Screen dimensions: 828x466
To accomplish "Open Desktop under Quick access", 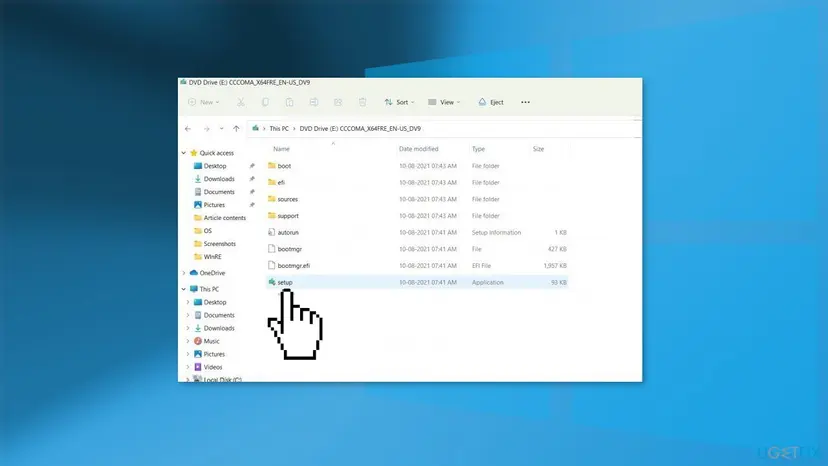I will [x=215, y=166].
